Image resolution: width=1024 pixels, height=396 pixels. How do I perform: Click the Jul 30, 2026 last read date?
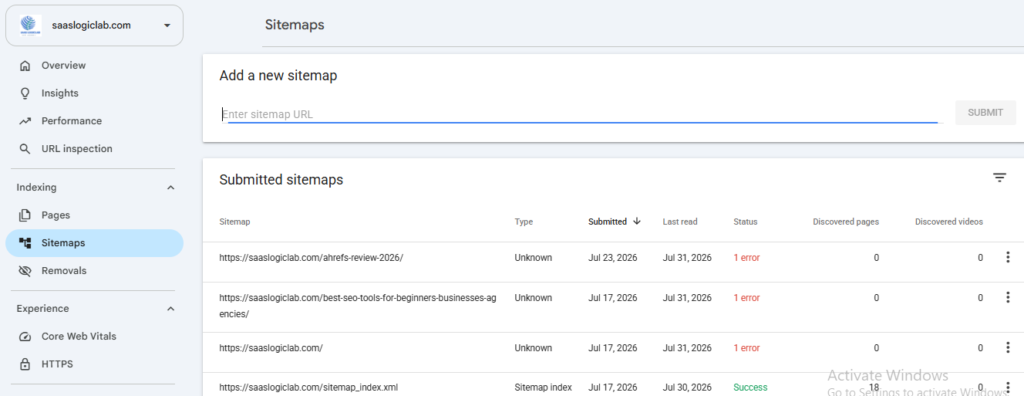(687, 388)
